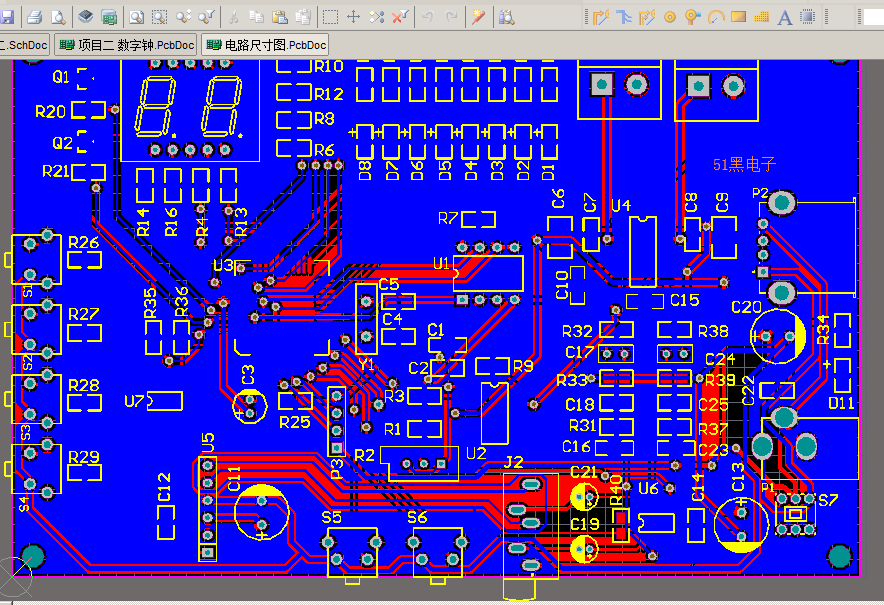Click the Copy icon
This screenshot has width=884, height=605.
pos(257,17)
